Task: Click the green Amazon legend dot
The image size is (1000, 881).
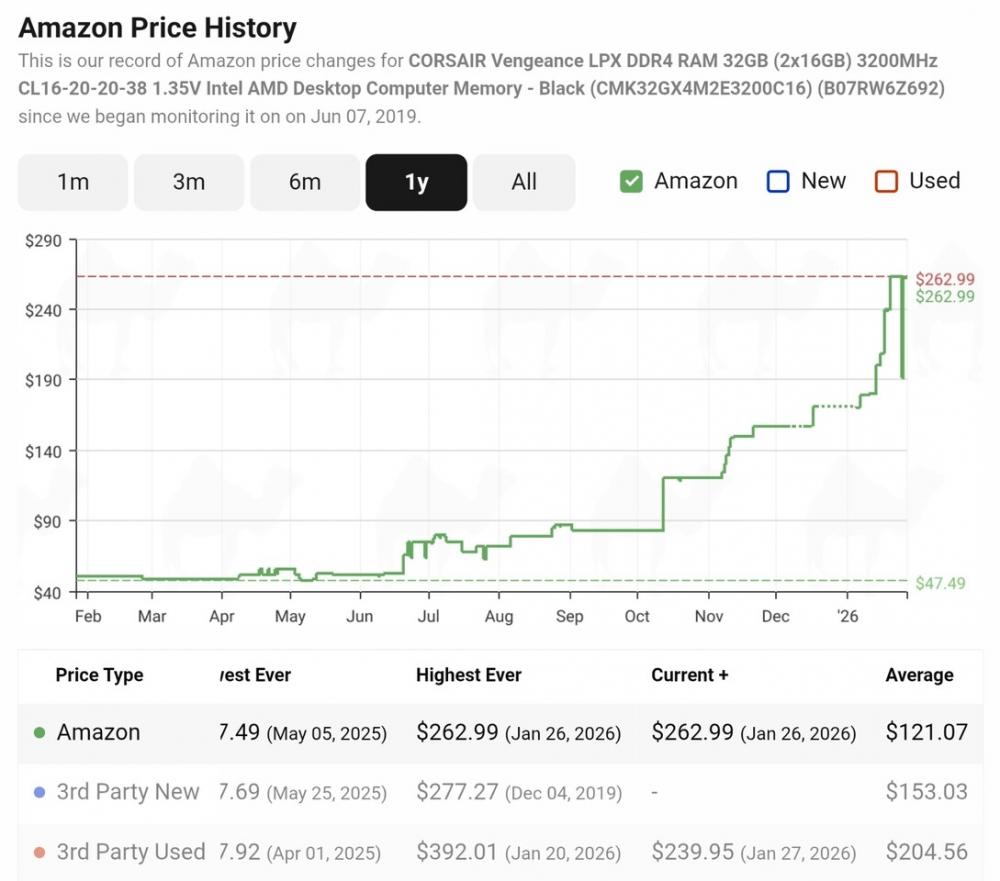Action: pyautogui.click(x=40, y=733)
